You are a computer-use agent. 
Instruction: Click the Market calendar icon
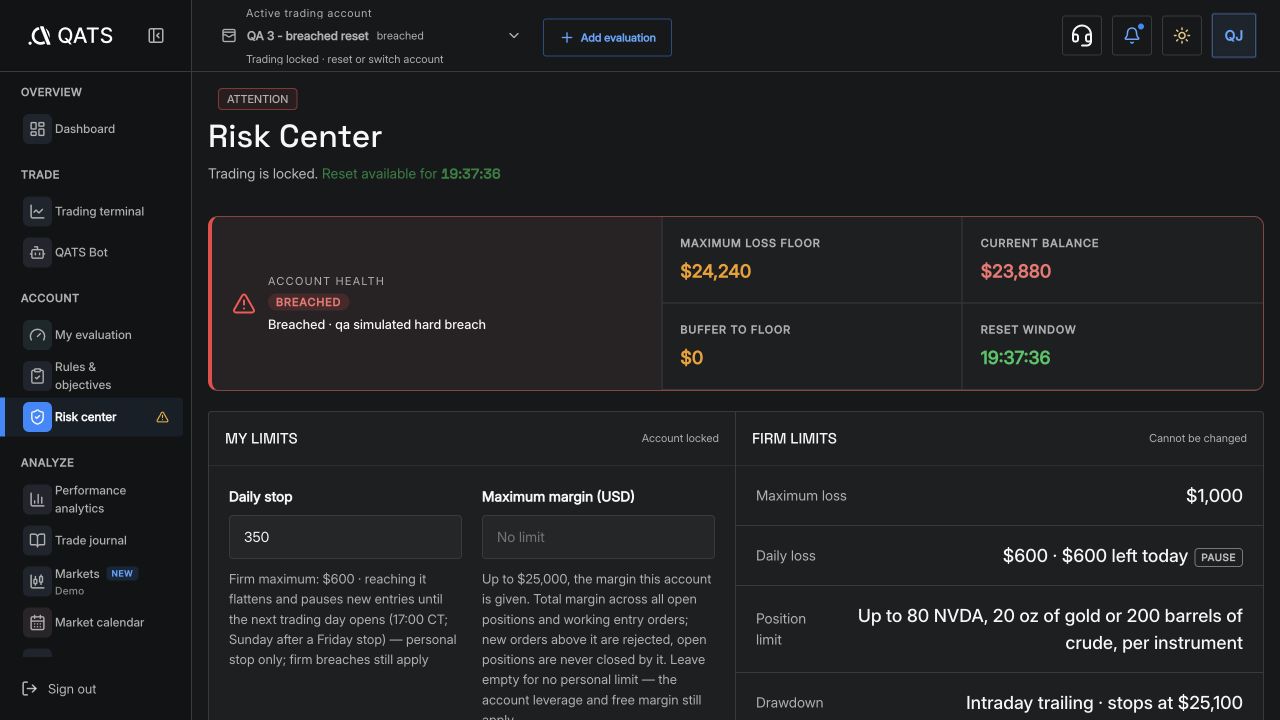(x=37, y=622)
